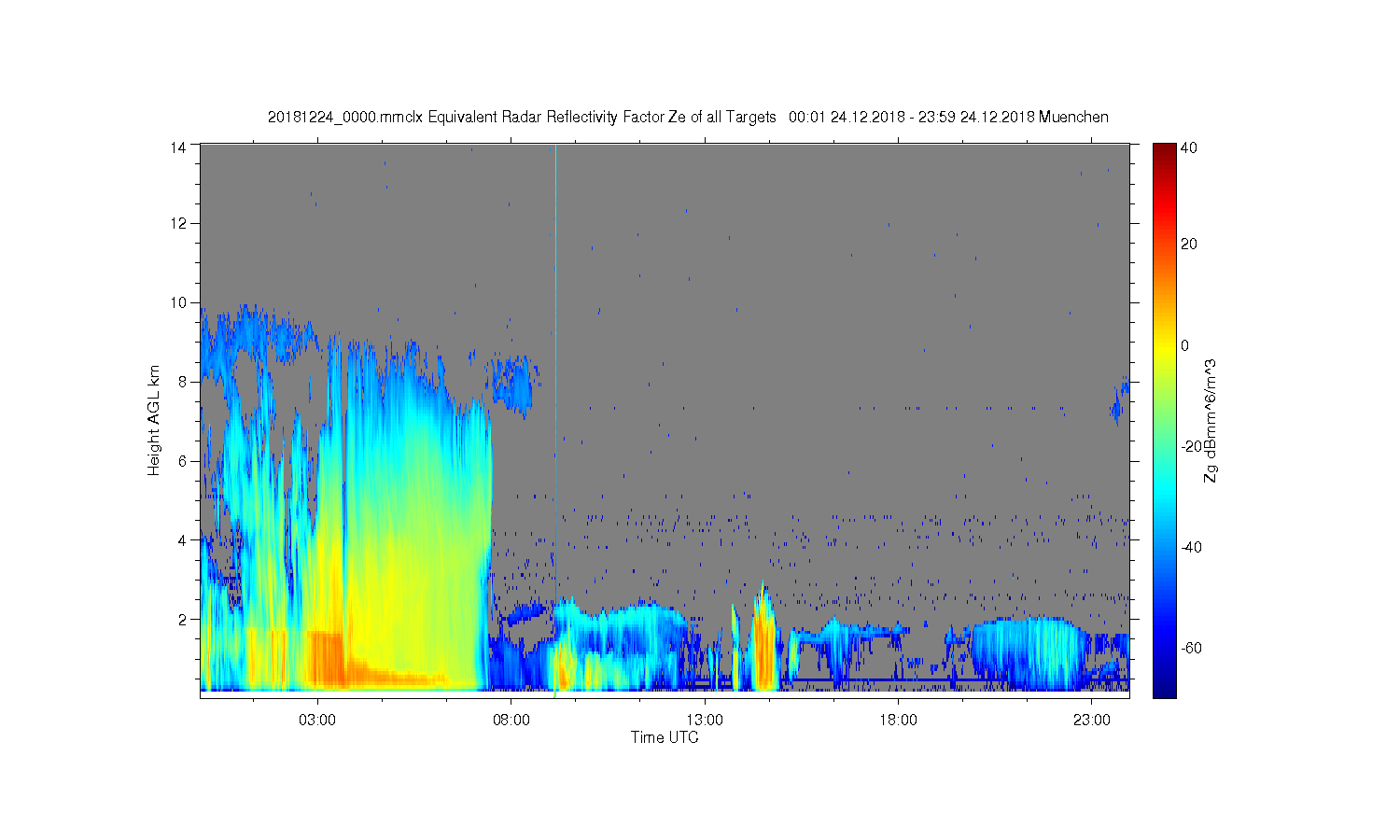Click the 23:00 time tick label
Screen dimensions: 1400x840
tap(1092, 720)
